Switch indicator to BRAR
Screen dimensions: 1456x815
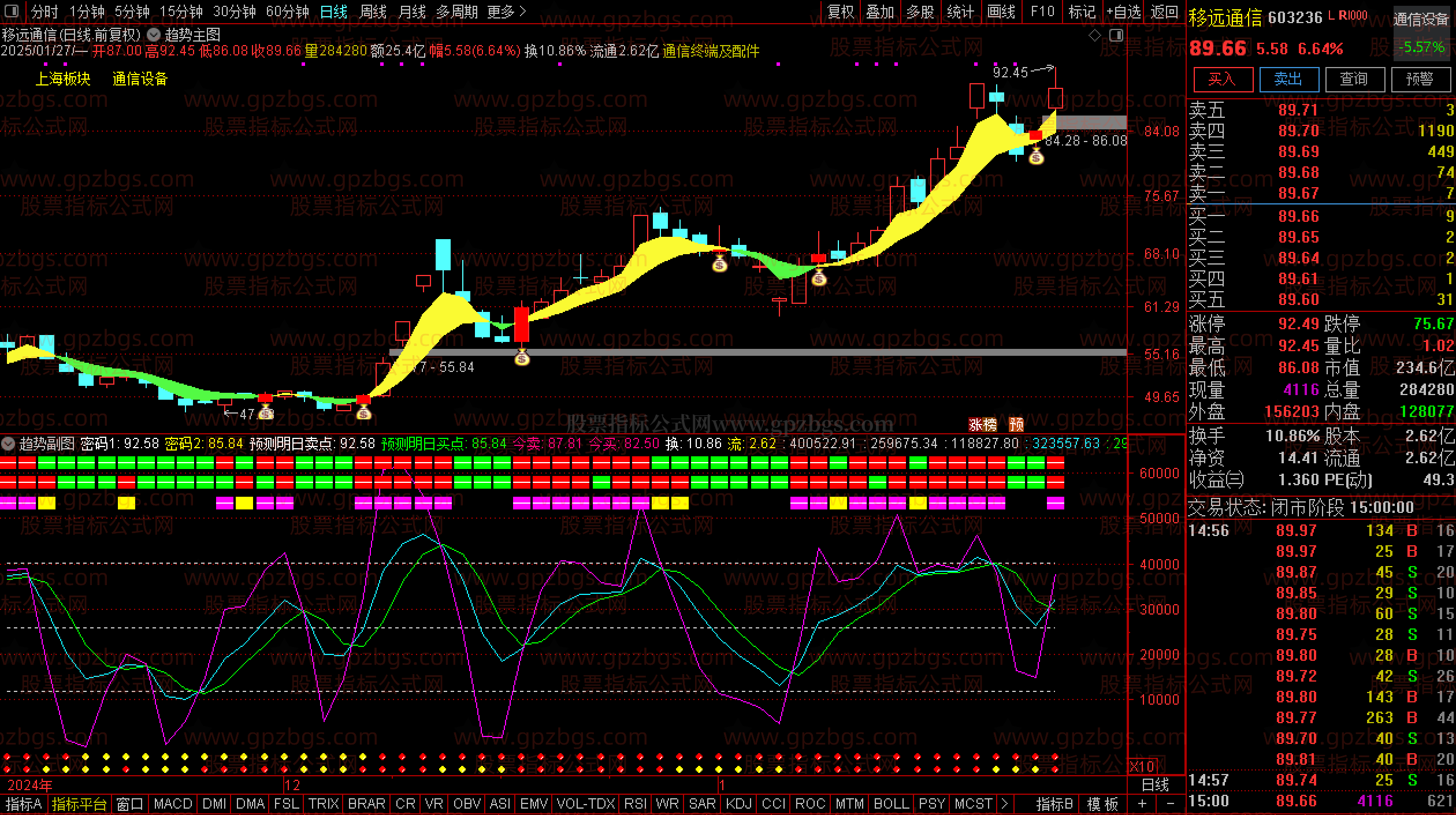pos(366,803)
